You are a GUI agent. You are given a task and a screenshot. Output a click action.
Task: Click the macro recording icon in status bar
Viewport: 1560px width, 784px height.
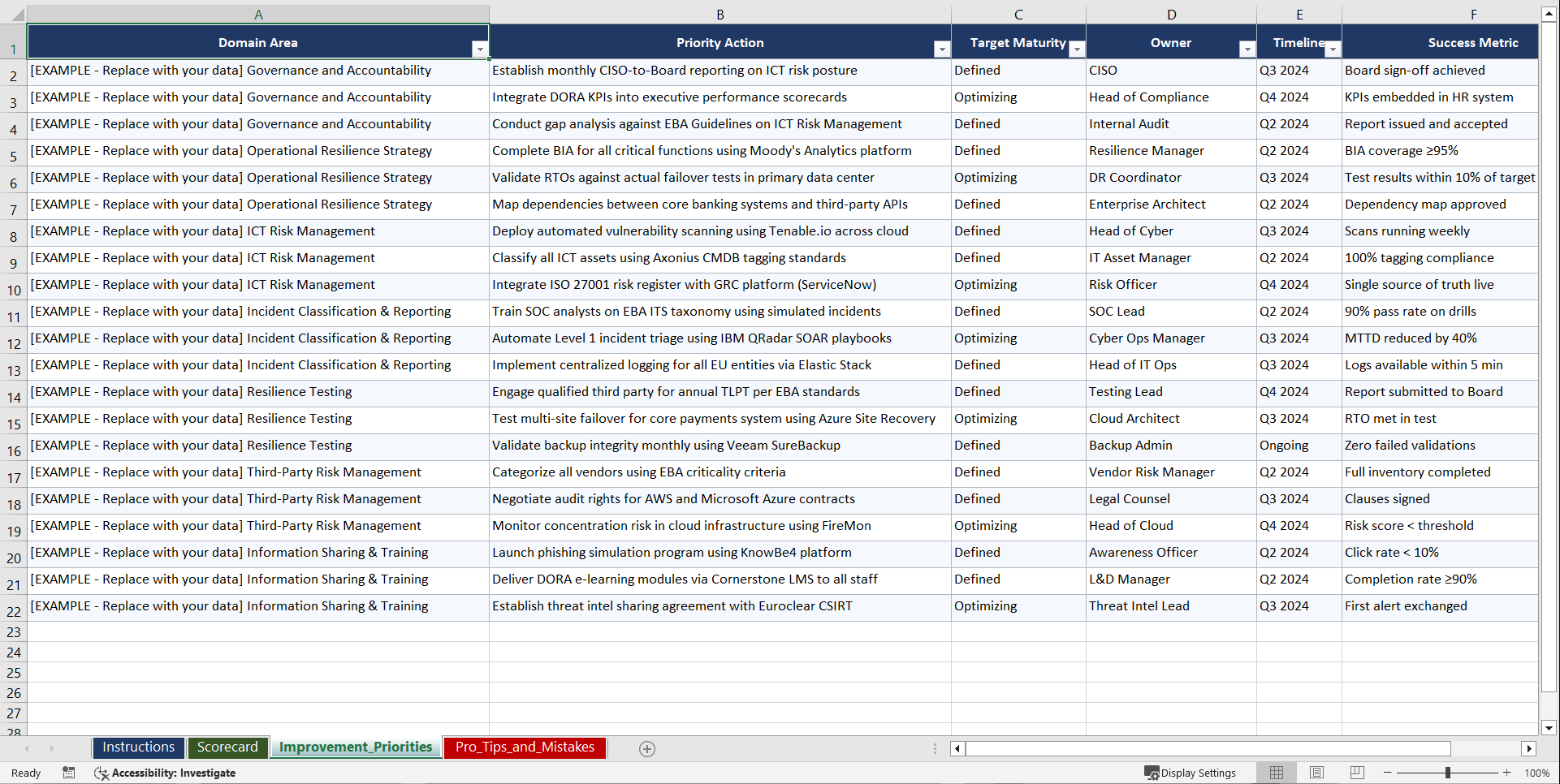(x=69, y=773)
